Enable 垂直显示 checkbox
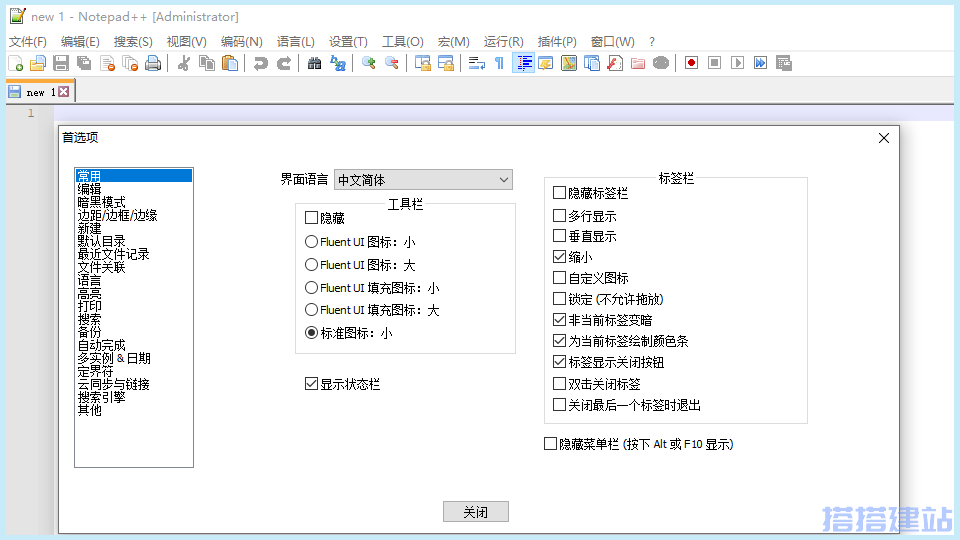Screen dimensions: 960x540 coord(559,236)
